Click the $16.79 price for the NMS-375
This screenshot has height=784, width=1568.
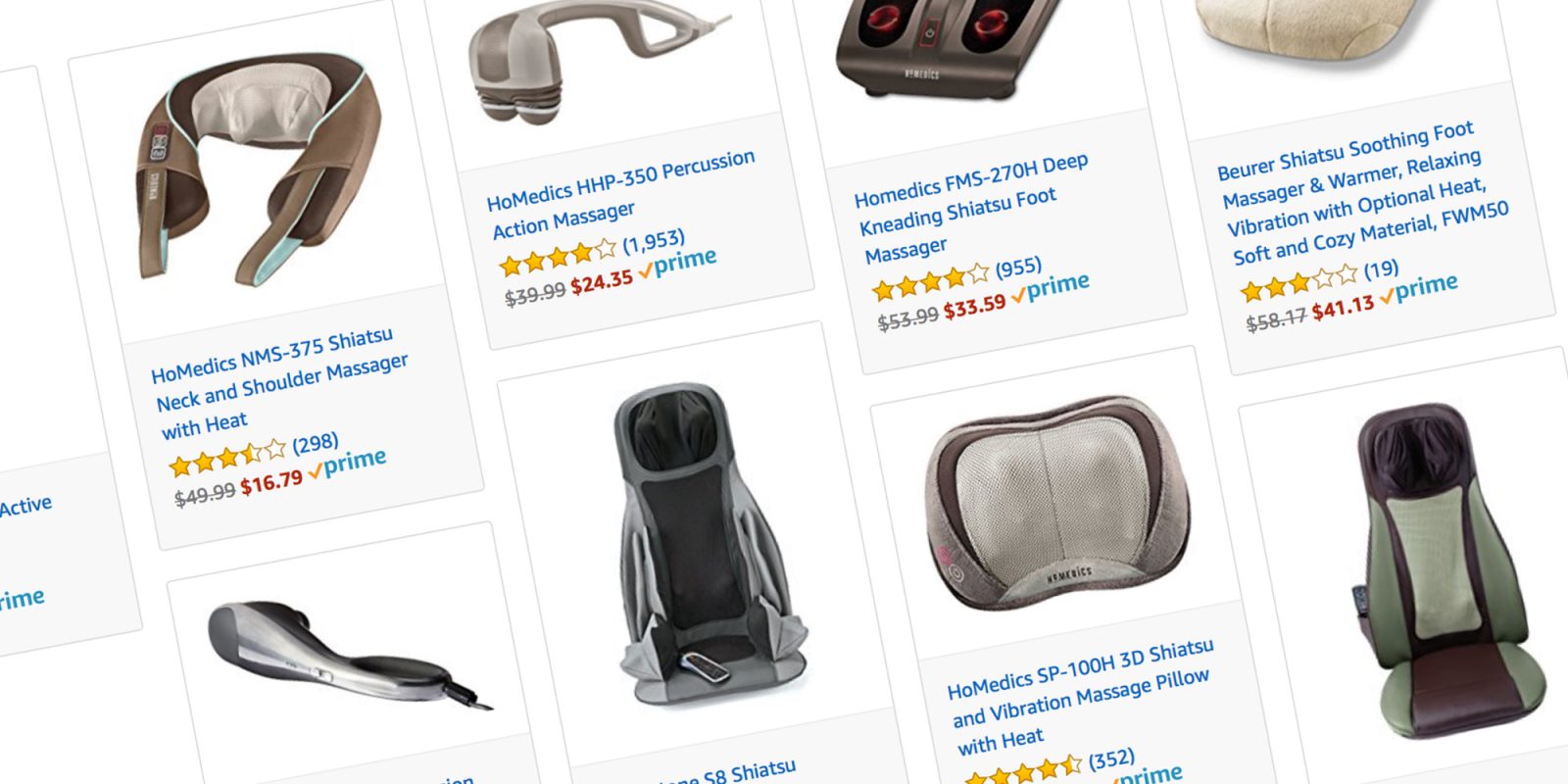coord(271,482)
